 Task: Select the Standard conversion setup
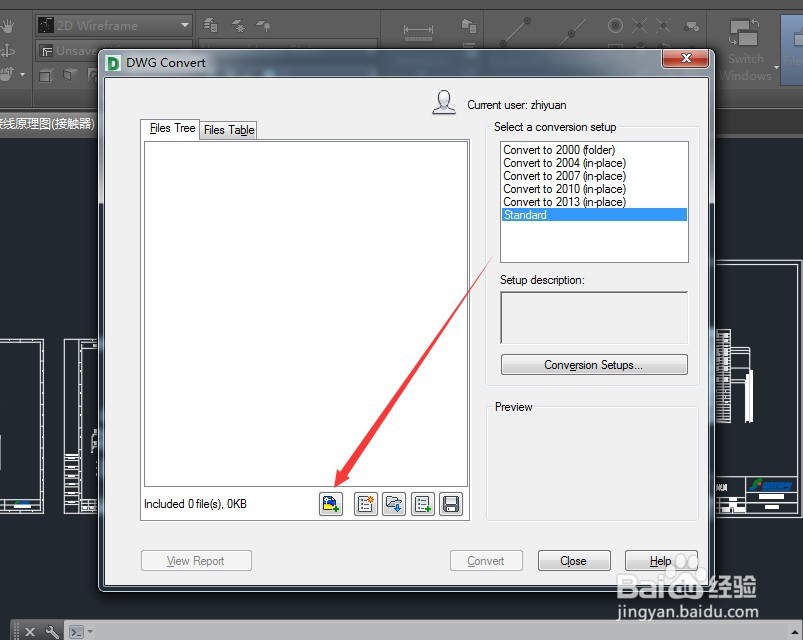tap(594, 215)
